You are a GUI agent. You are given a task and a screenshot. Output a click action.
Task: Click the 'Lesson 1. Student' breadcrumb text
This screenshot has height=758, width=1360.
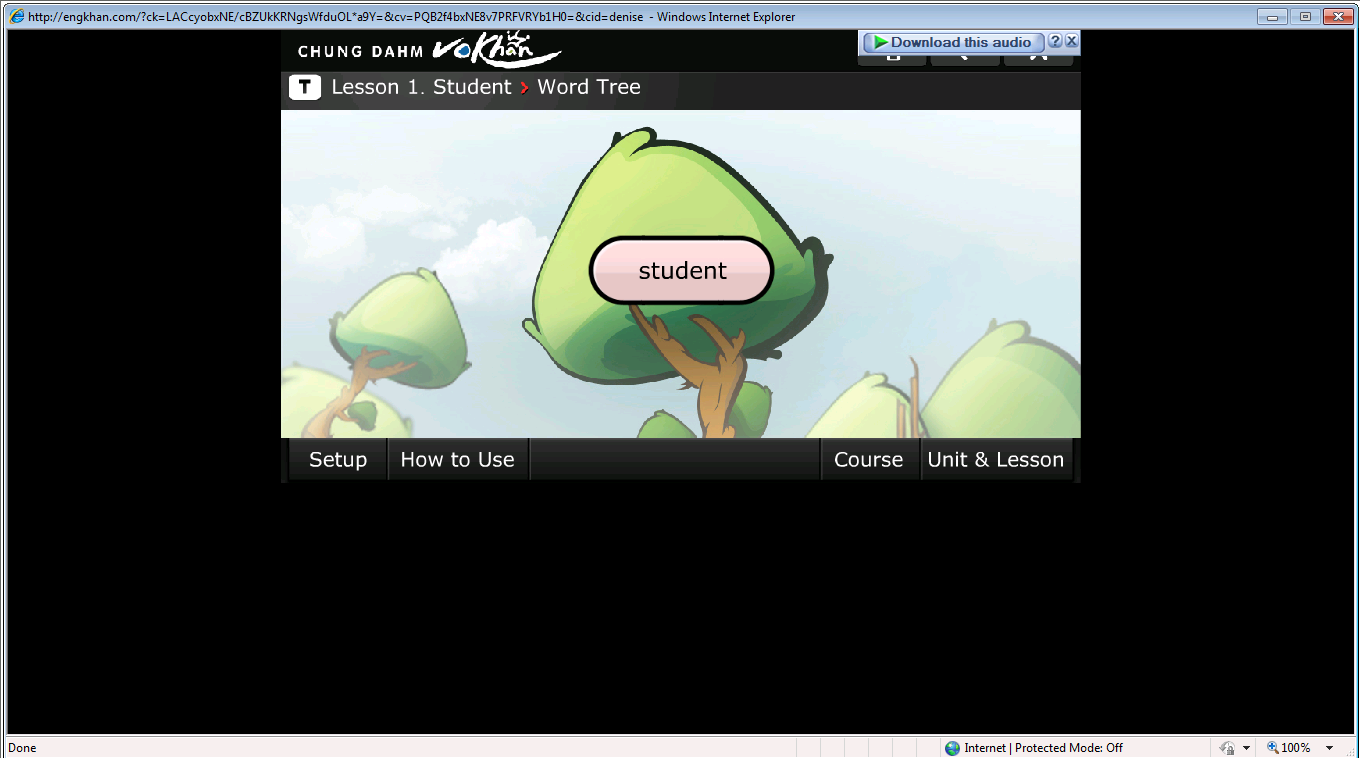(x=421, y=87)
